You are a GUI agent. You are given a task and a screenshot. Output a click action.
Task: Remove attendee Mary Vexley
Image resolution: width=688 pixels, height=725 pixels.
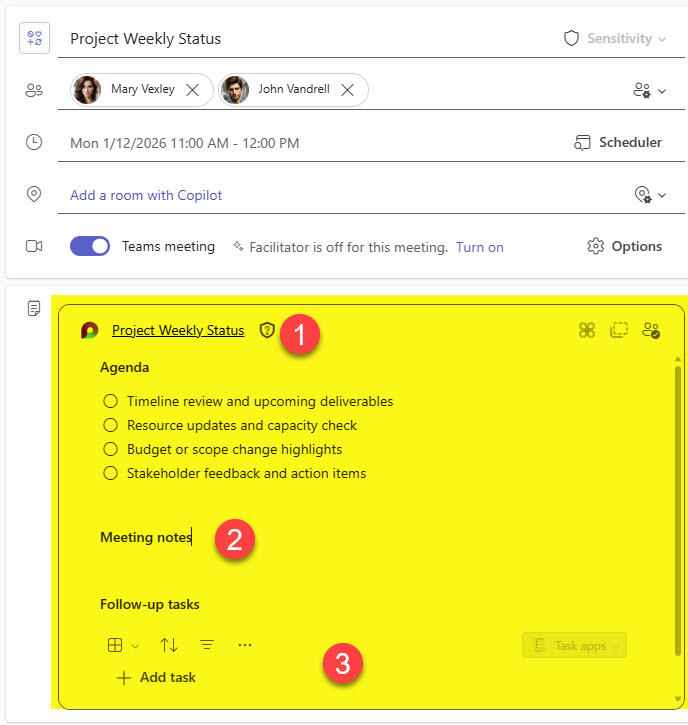192,90
